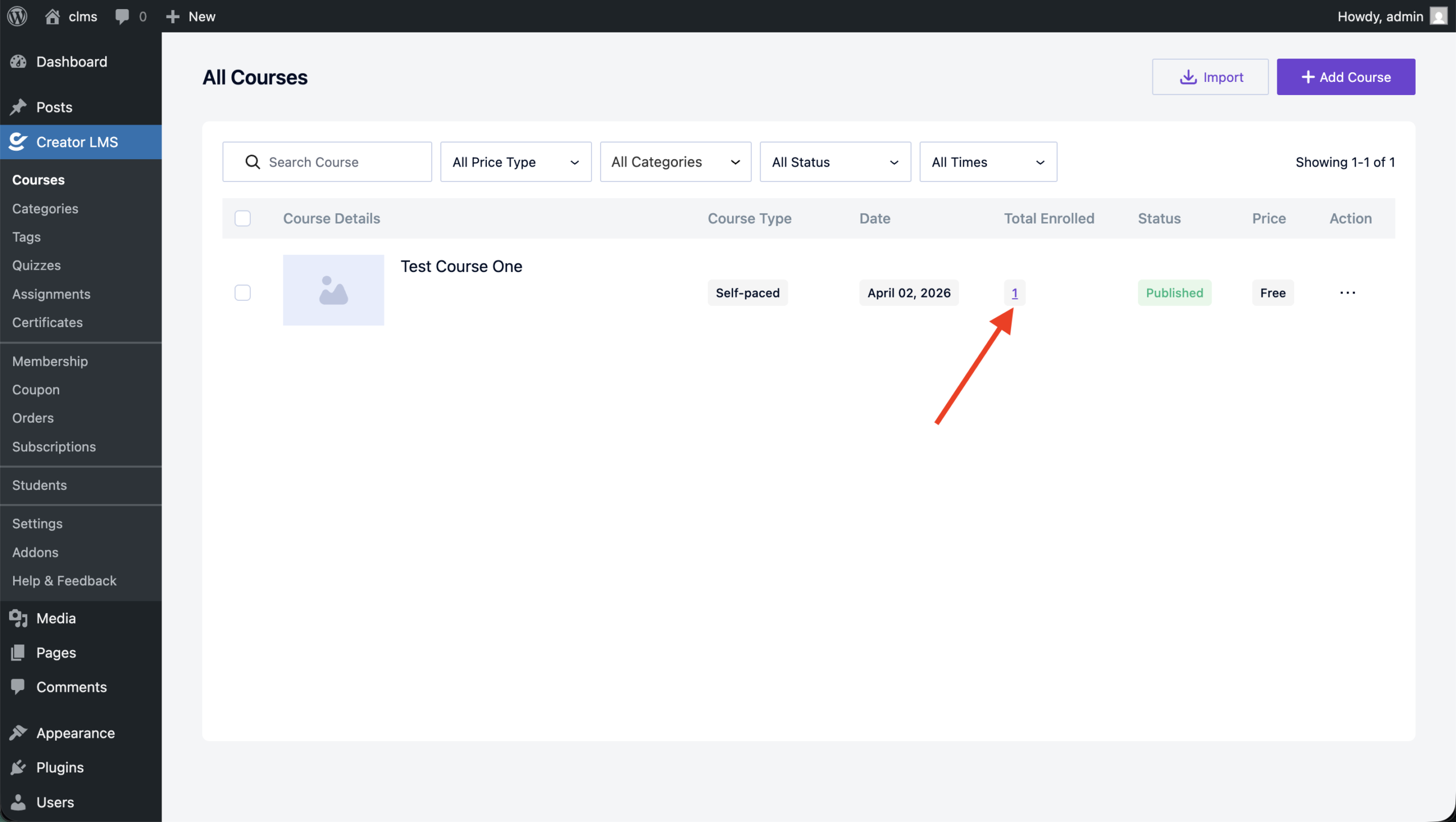Open the New menu in the admin bar
The image size is (1456, 822).
[190, 16]
